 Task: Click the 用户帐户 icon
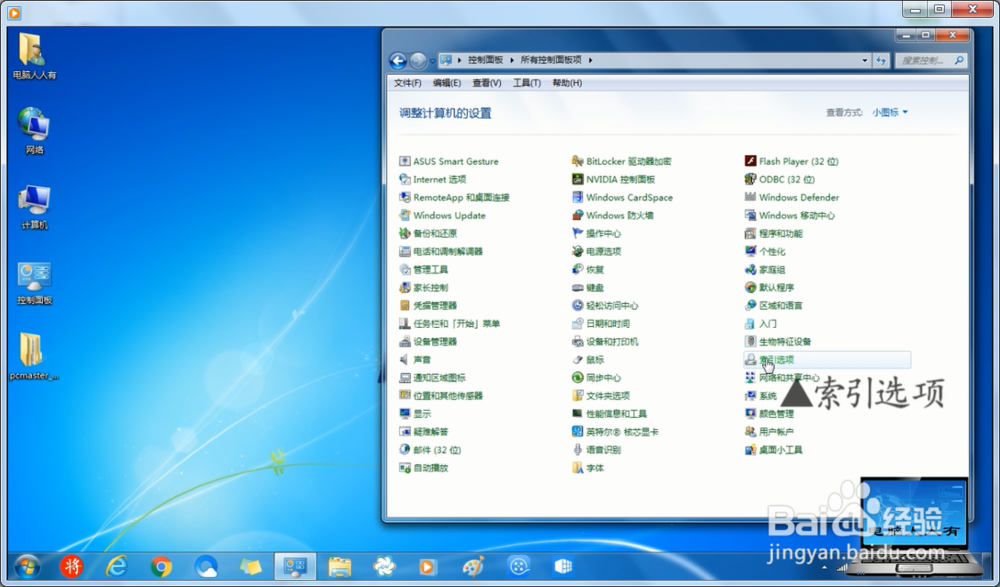750,432
